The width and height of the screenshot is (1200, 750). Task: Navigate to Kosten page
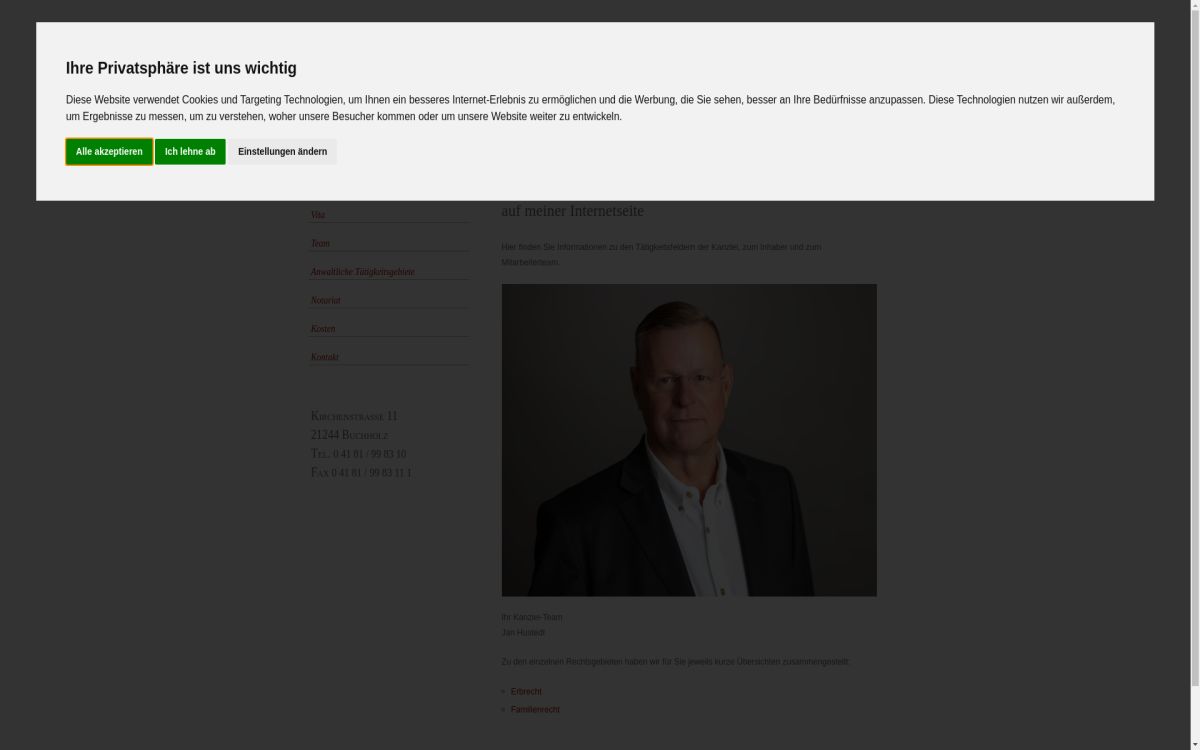323,329
